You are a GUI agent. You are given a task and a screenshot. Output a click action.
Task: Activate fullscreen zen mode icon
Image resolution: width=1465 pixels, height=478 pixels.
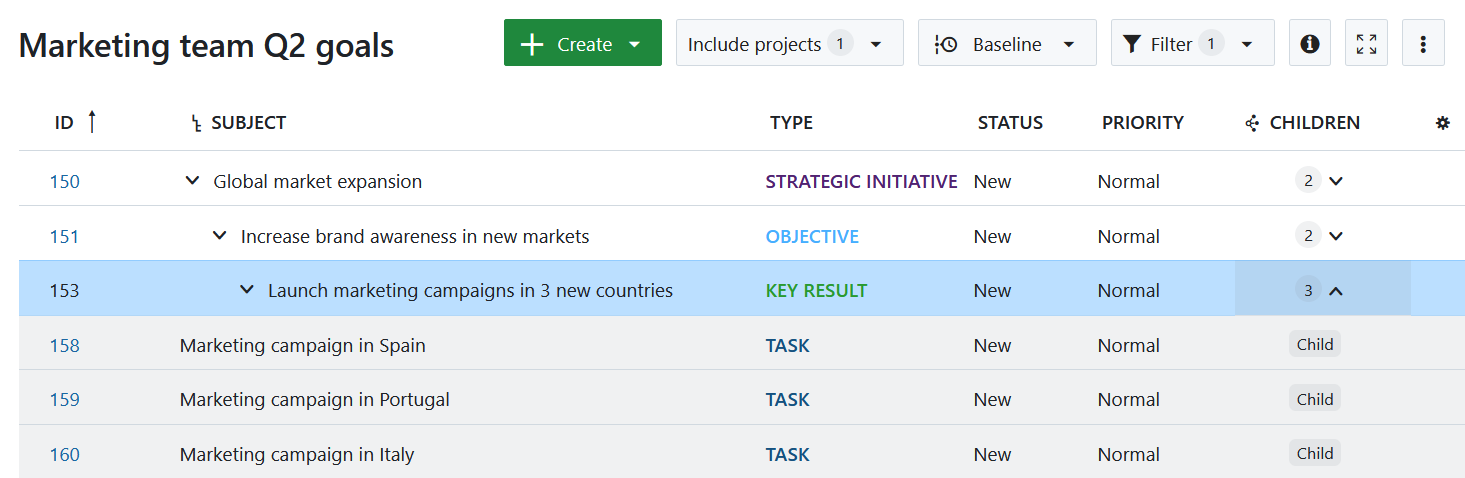point(1366,44)
